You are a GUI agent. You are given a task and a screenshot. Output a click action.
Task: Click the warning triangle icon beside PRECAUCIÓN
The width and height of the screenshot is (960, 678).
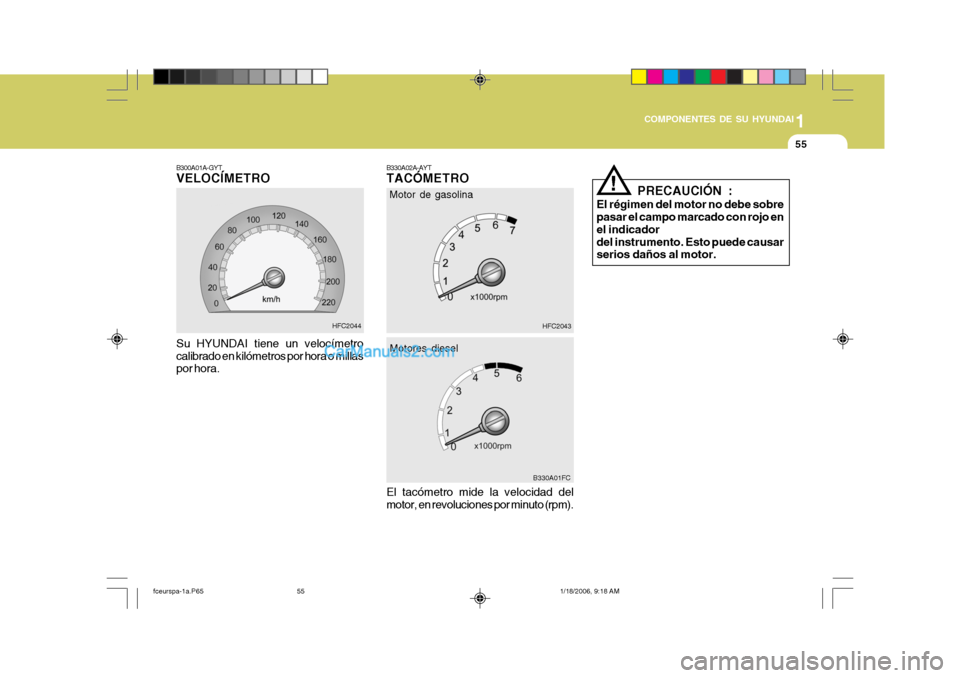tap(613, 181)
